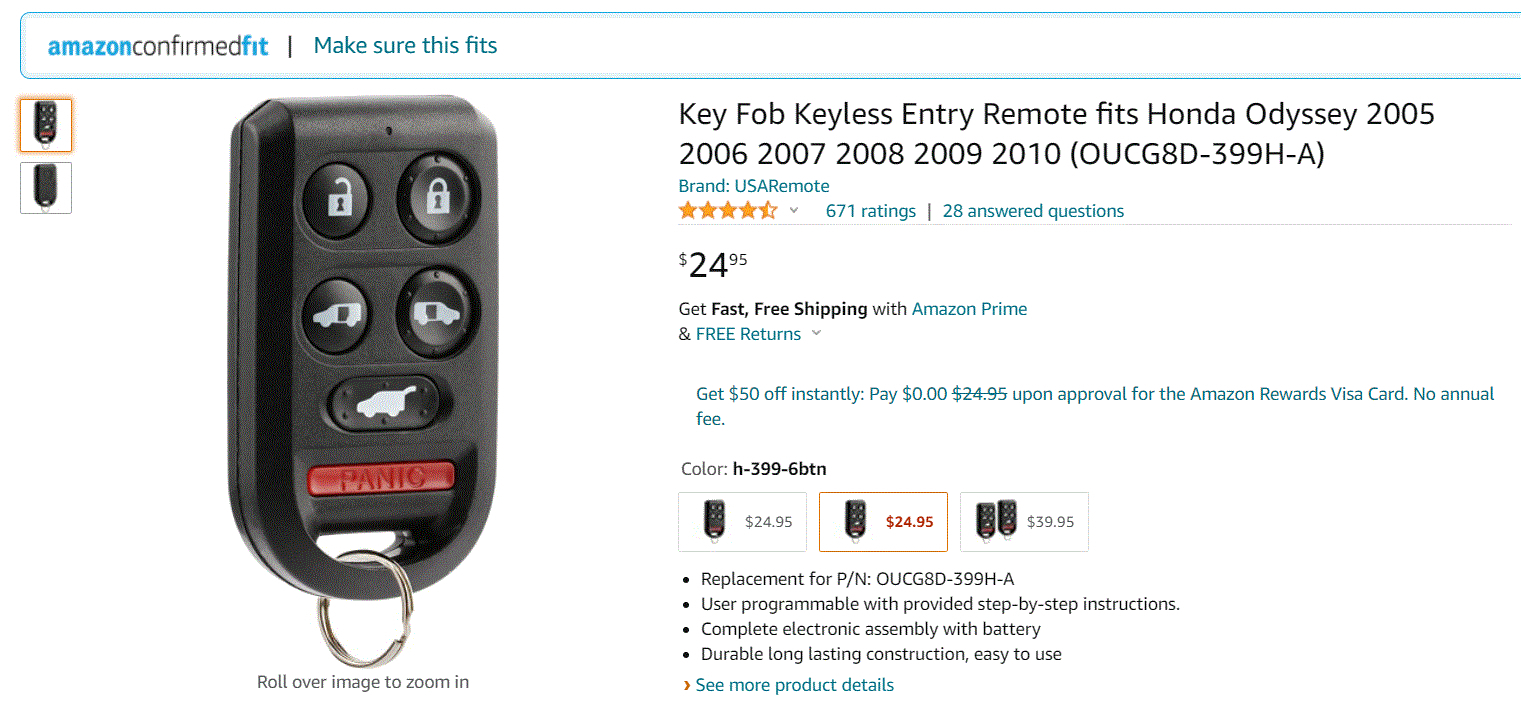The image size is (1521, 722).
Task: Click the amazonconfirmedfit logo
Action: point(158,46)
